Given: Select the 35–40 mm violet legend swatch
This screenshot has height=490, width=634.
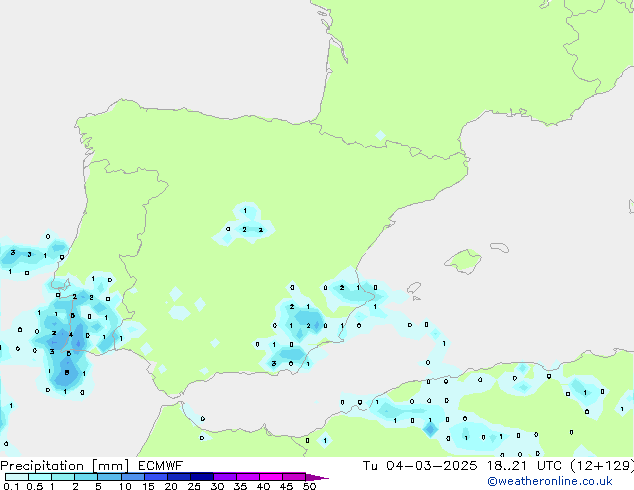Looking at the screenshot, I should (x=247, y=477).
